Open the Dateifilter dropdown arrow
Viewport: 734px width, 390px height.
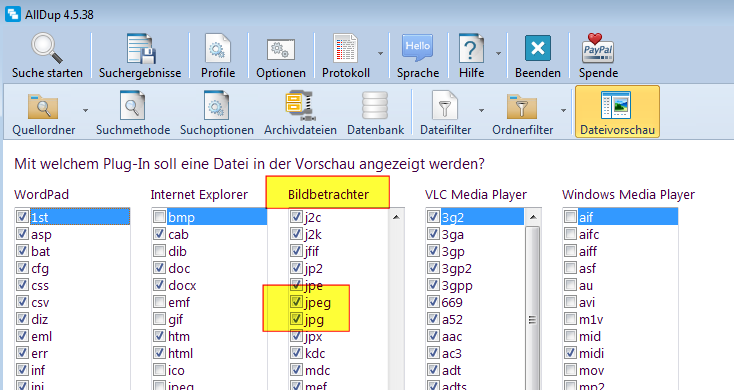click(x=481, y=110)
